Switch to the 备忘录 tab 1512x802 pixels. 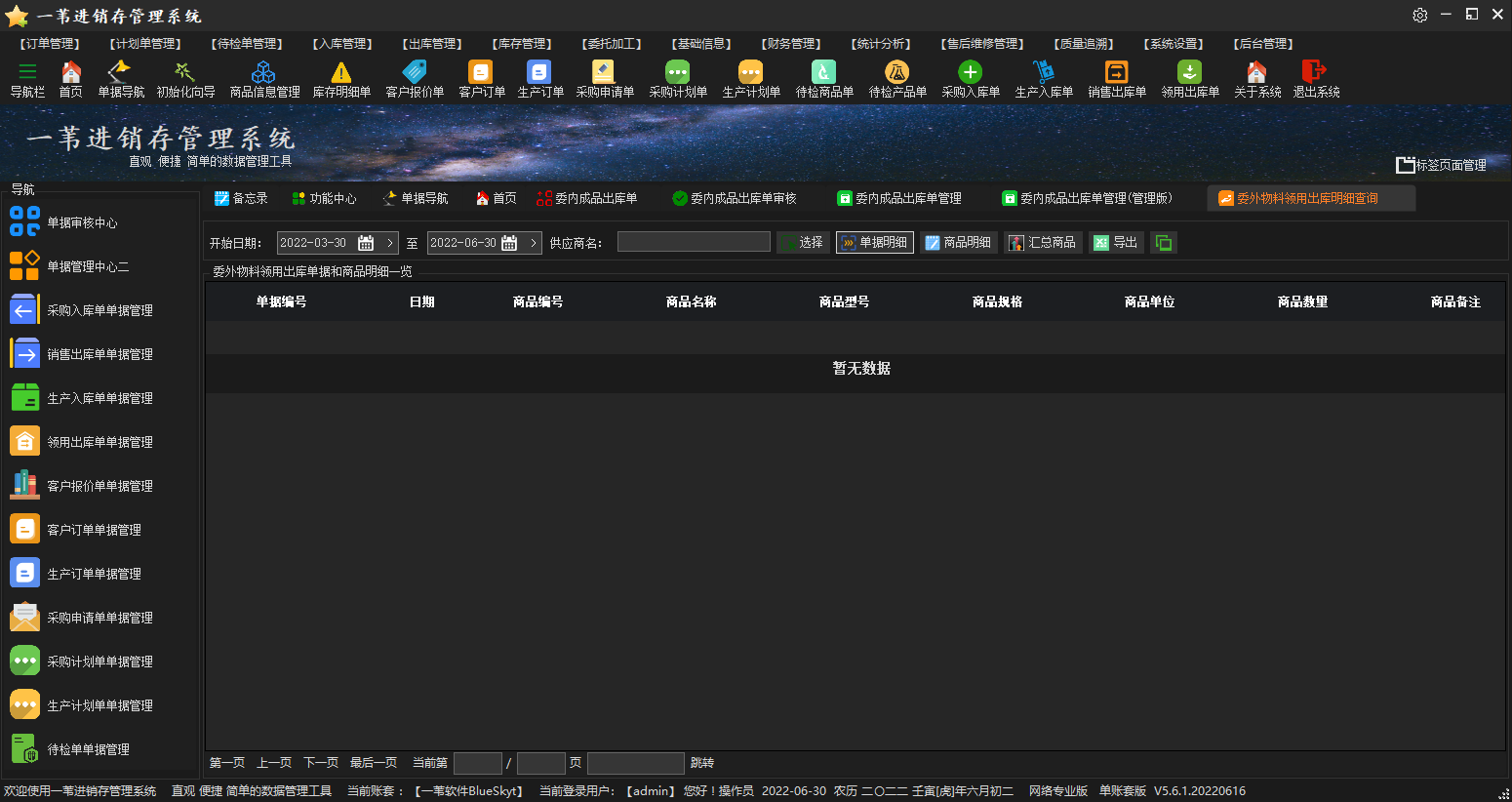point(241,198)
